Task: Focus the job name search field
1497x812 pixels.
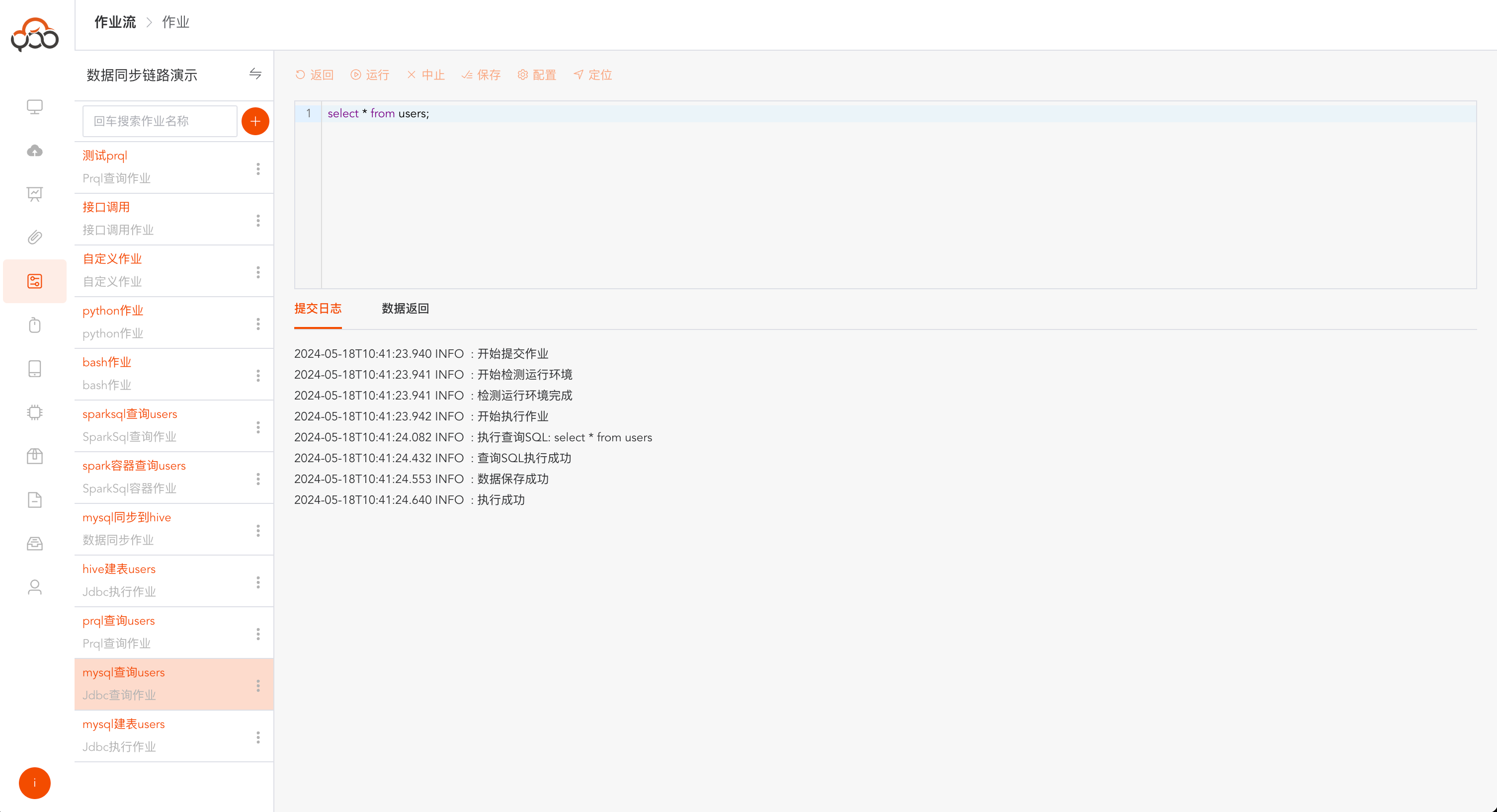Action: tap(160, 121)
